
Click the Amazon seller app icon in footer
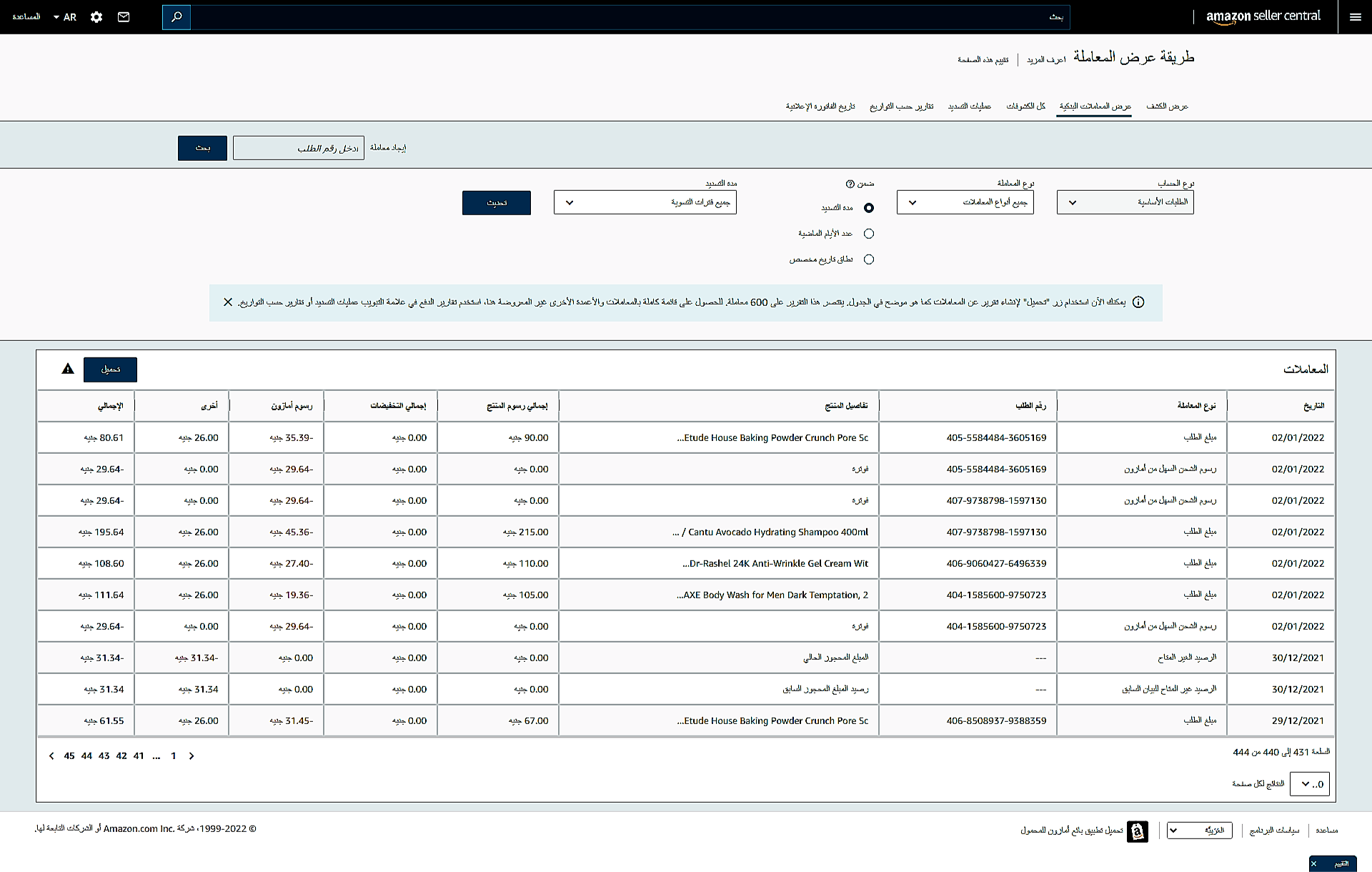click(x=1138, y=831)
